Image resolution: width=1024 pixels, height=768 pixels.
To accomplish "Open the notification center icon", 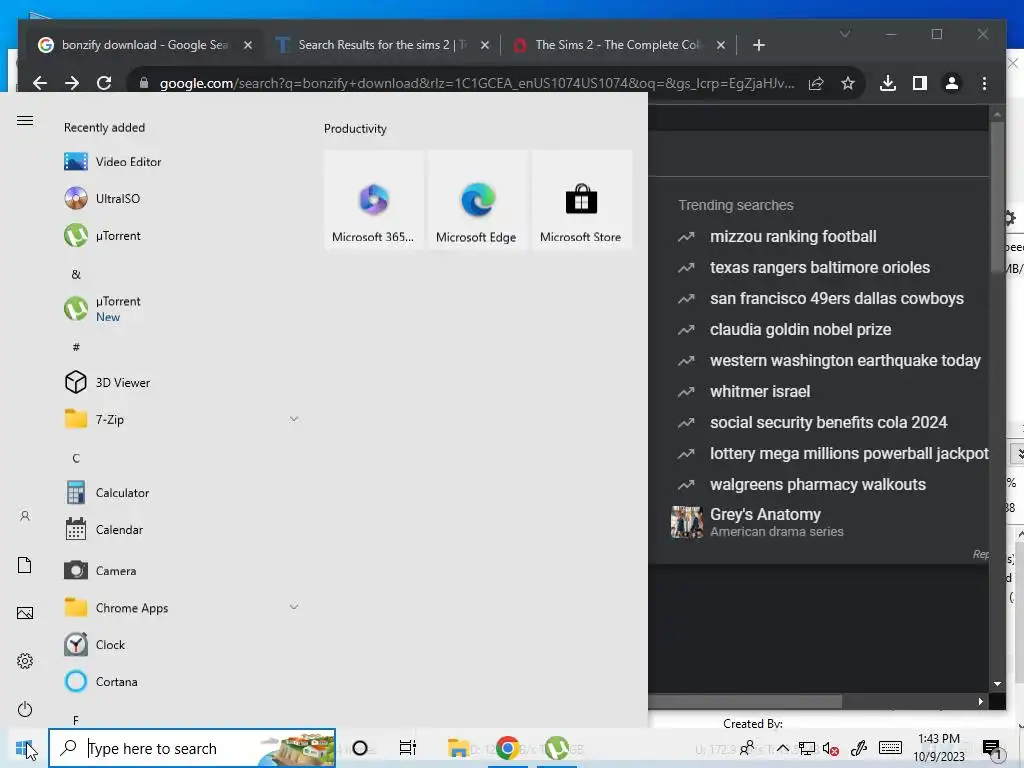I will [991, 748].
